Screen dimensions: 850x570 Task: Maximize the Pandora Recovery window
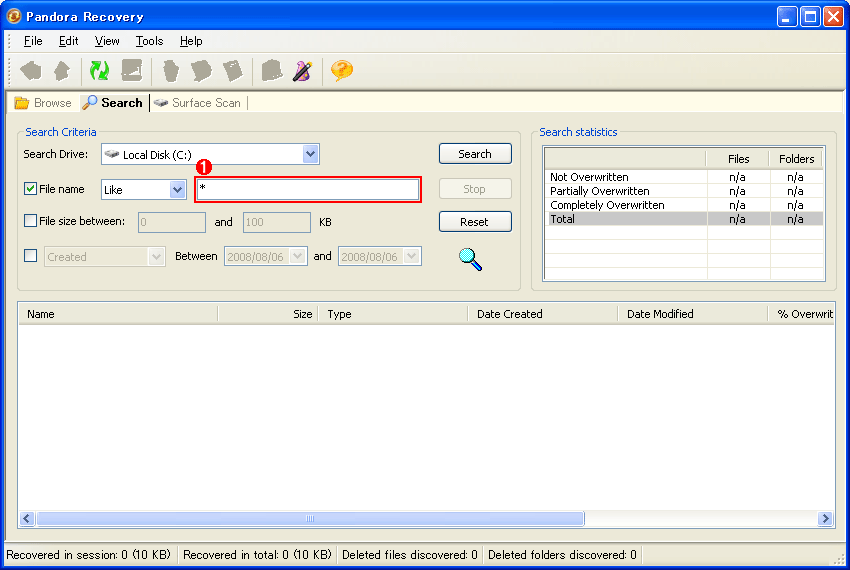pos(810,17)
